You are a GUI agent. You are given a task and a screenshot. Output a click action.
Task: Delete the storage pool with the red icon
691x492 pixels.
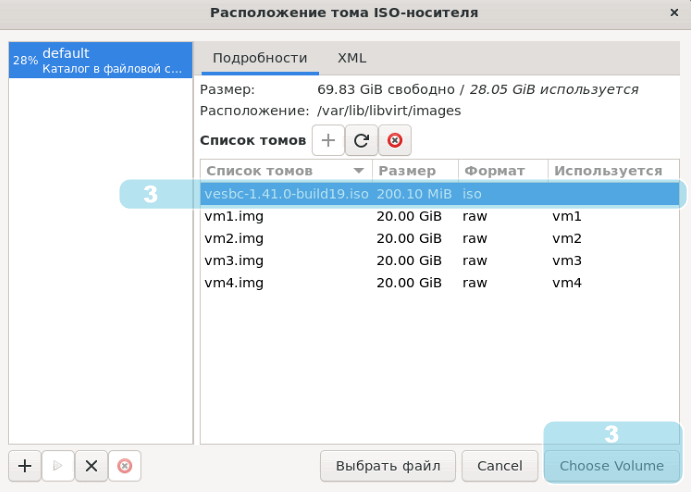tap(124, 465)
